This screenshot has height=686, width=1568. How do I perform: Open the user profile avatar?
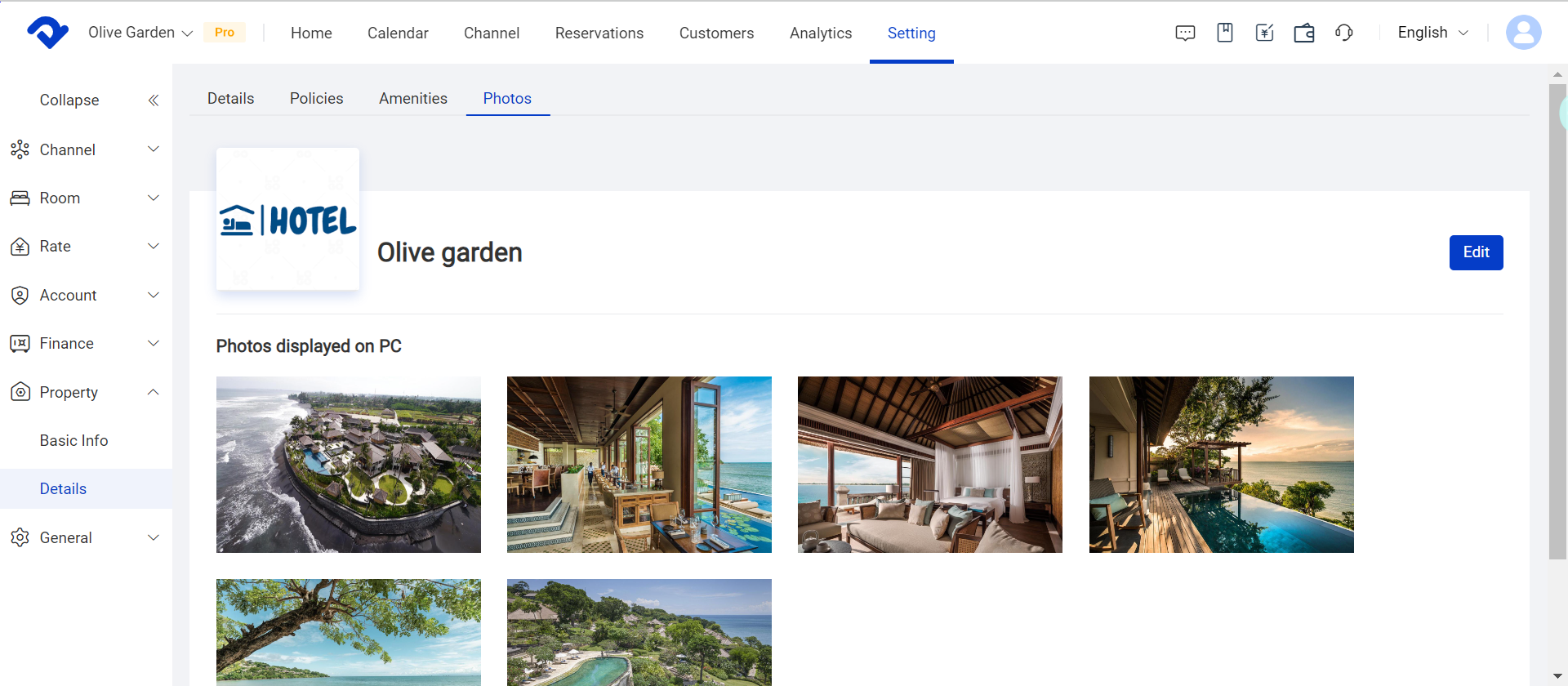click(1523, 33)
